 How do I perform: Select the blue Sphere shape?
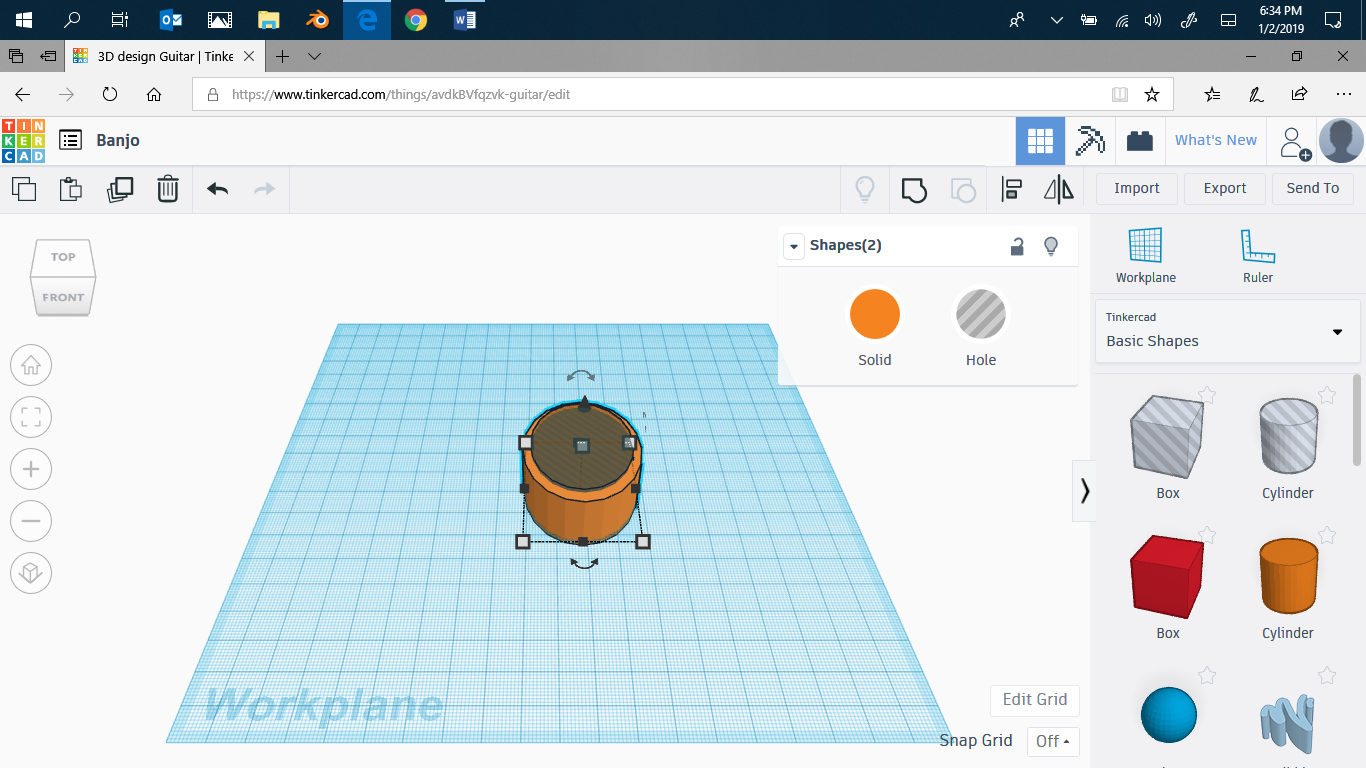click(1168, 715)
